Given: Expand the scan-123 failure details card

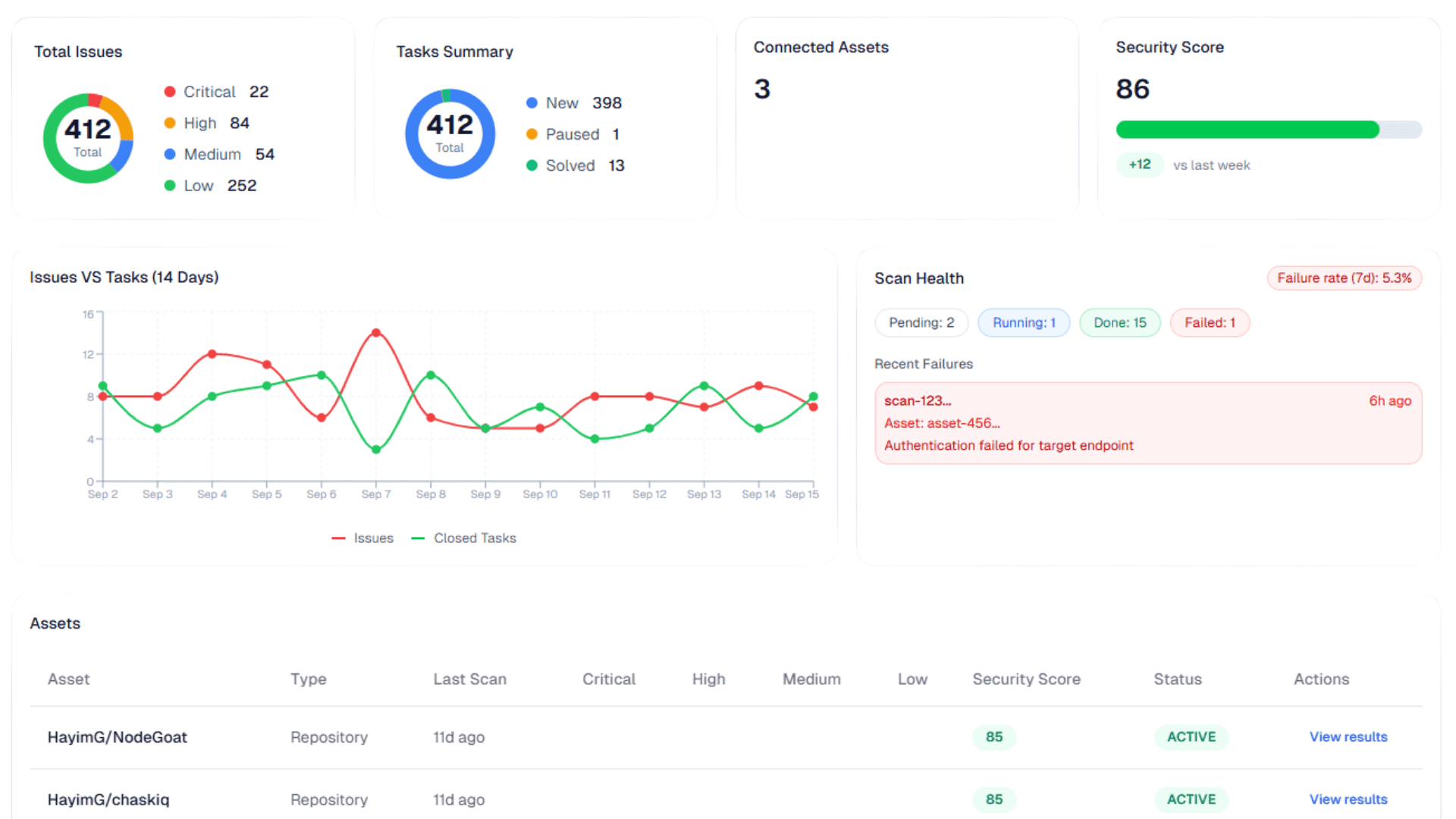Looking at the screenshot, I should pos(1147,423).
